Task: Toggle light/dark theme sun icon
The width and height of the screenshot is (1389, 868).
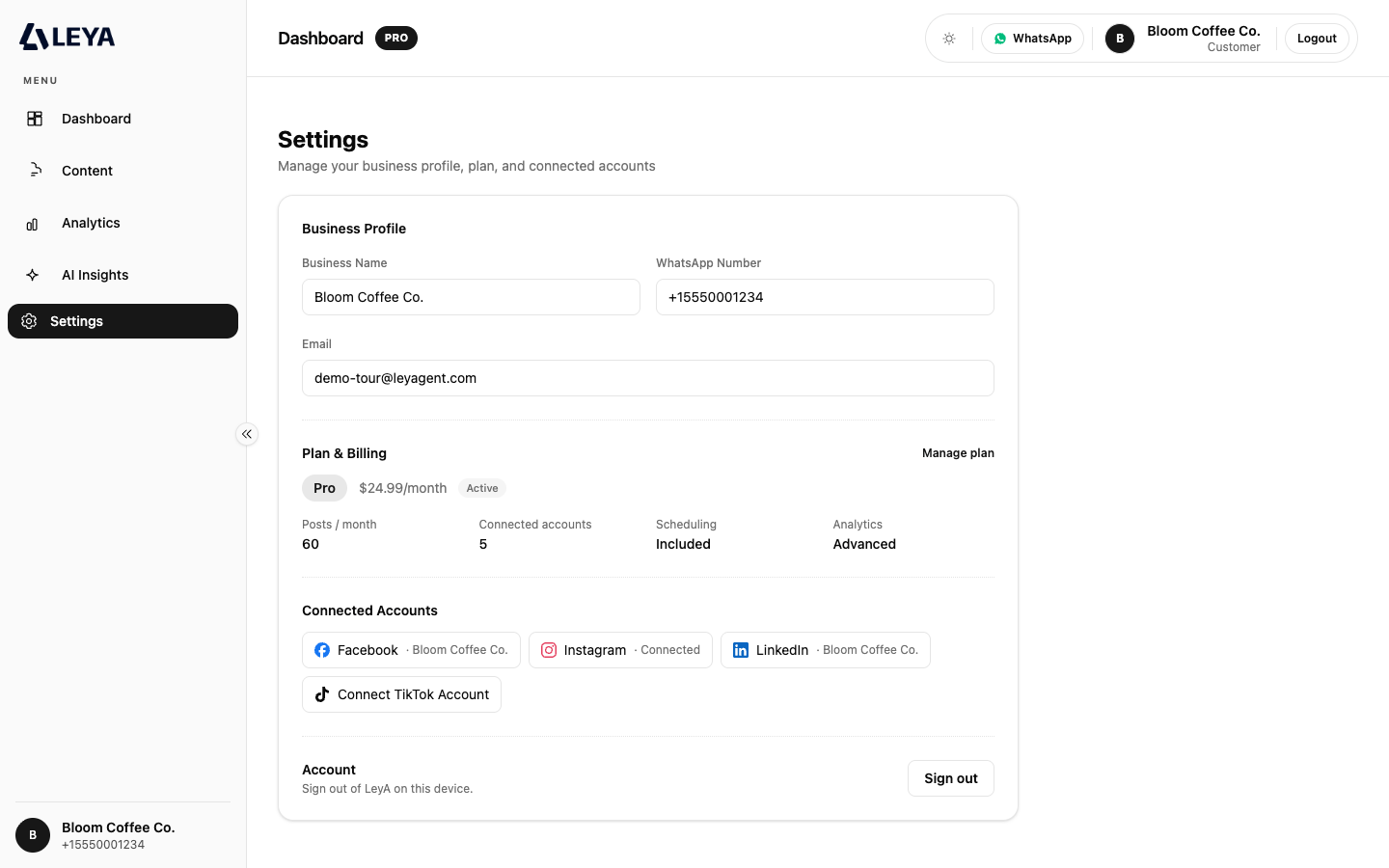Action: click(949, 39)
